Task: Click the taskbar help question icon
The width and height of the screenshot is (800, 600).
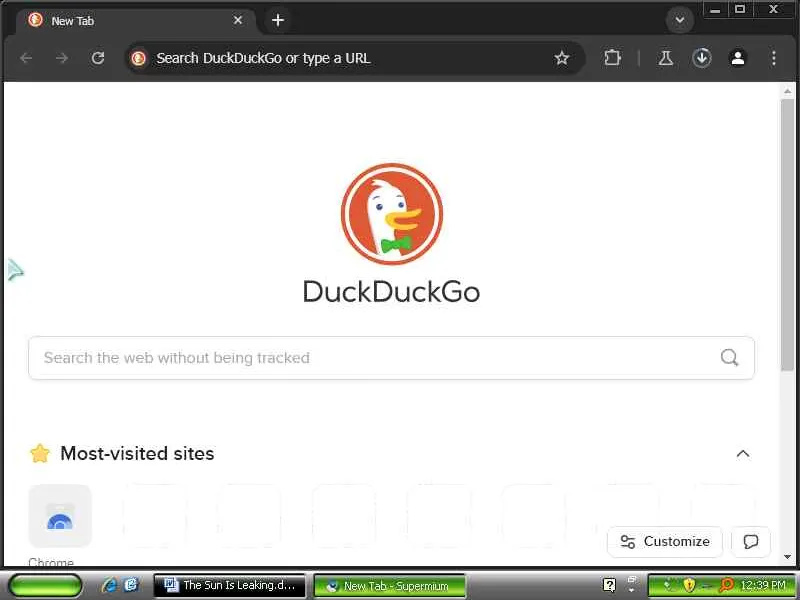Action: (609, 585)
